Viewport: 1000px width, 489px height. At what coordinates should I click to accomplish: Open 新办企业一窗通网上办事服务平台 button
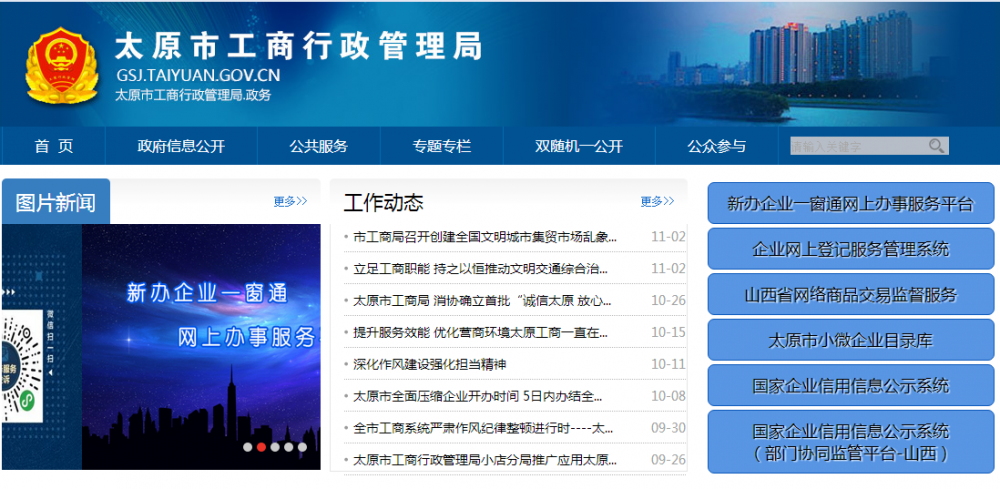click(850, 203)
